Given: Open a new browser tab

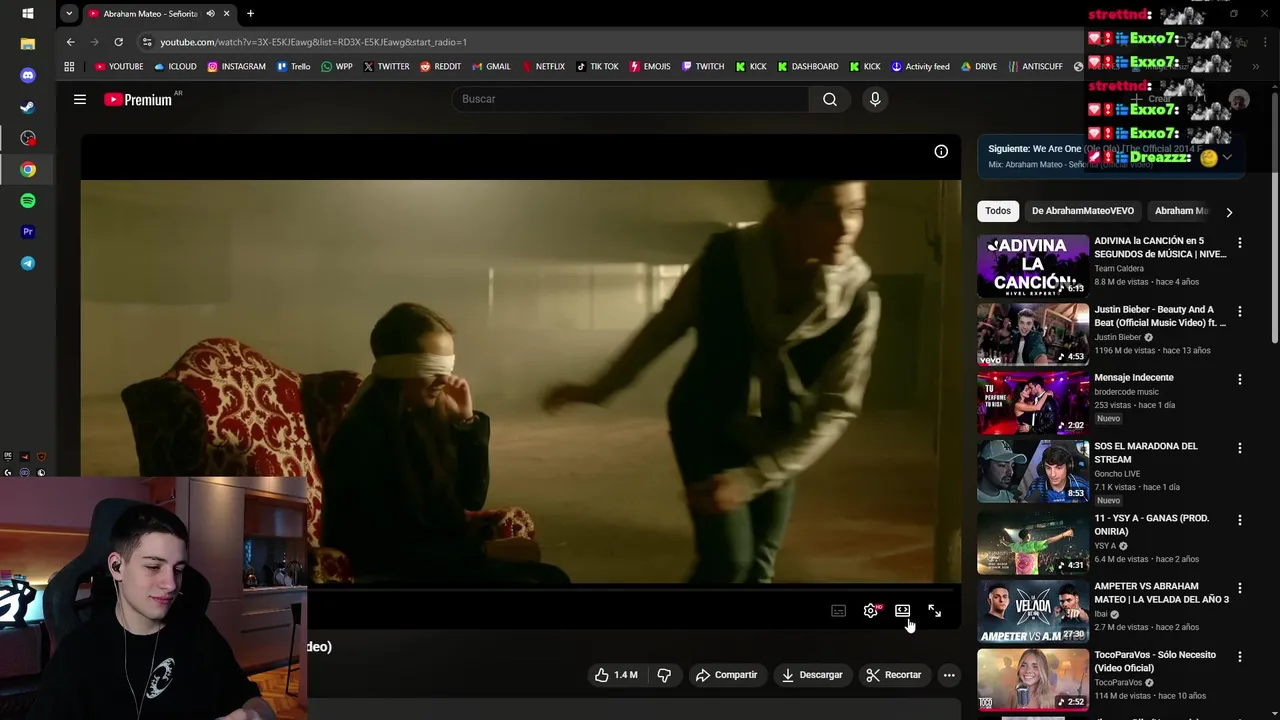Looking at the screenshot, I should pyautogui.click(x=250, y=14).
